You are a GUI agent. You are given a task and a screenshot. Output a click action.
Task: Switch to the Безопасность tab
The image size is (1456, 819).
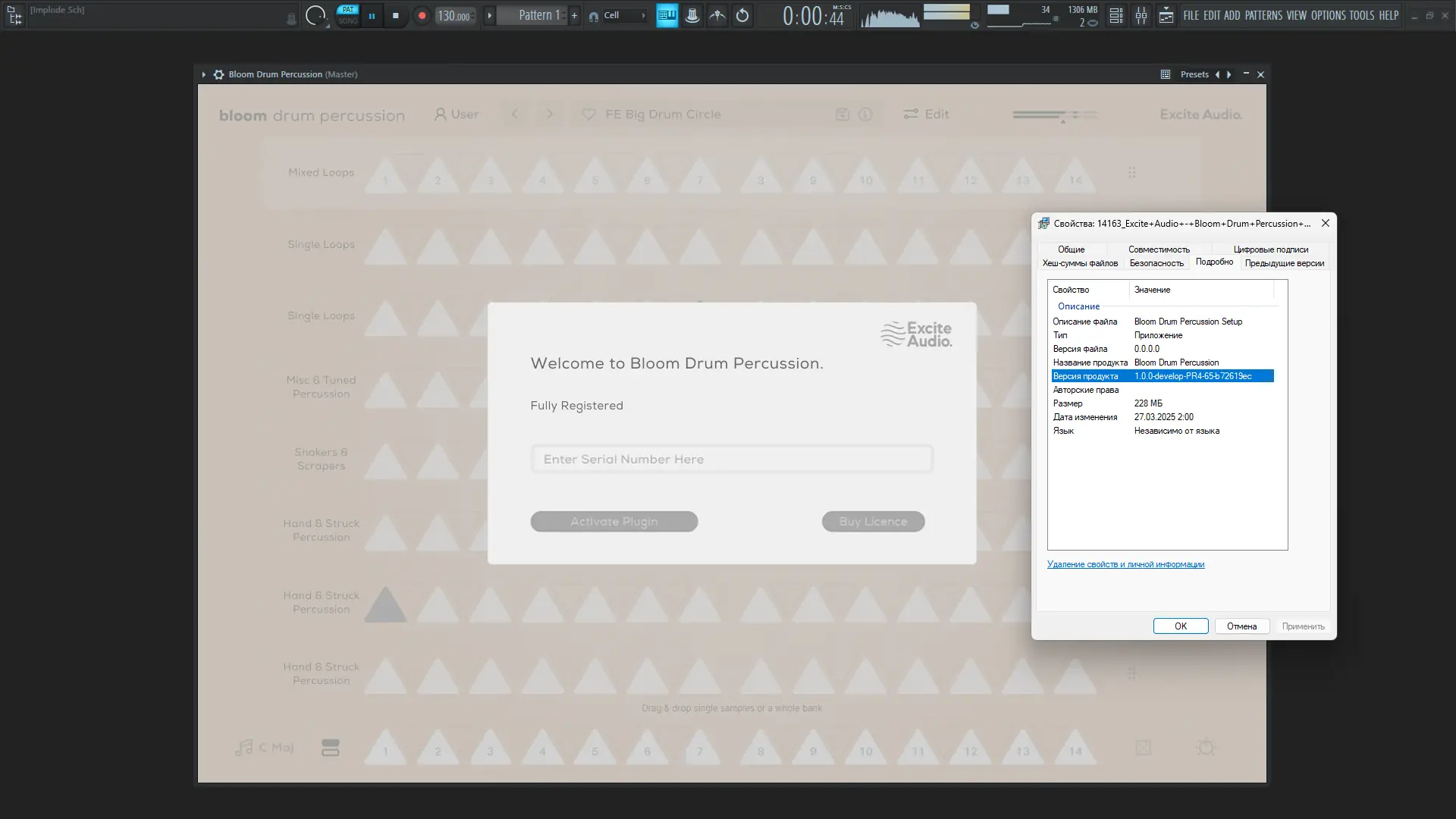click(x=1156, y=263)
